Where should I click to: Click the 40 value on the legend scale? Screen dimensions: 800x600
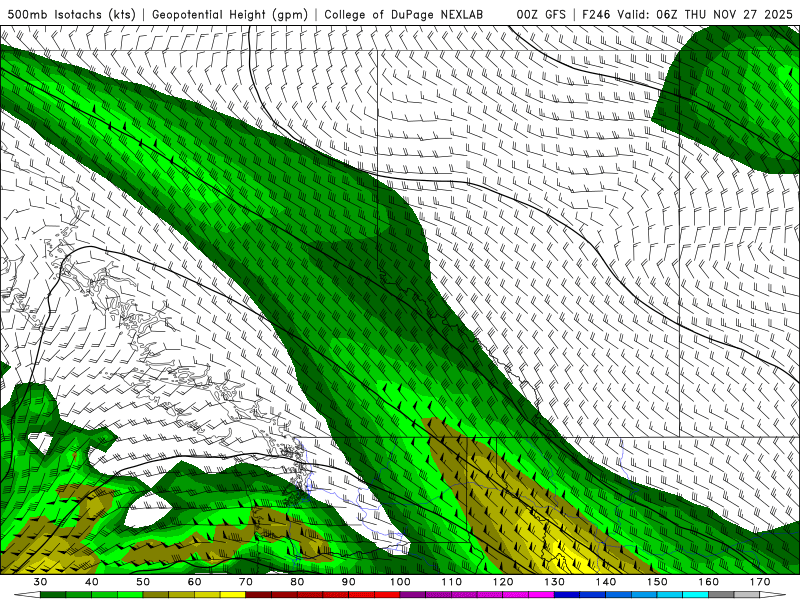tap(92, 582)
